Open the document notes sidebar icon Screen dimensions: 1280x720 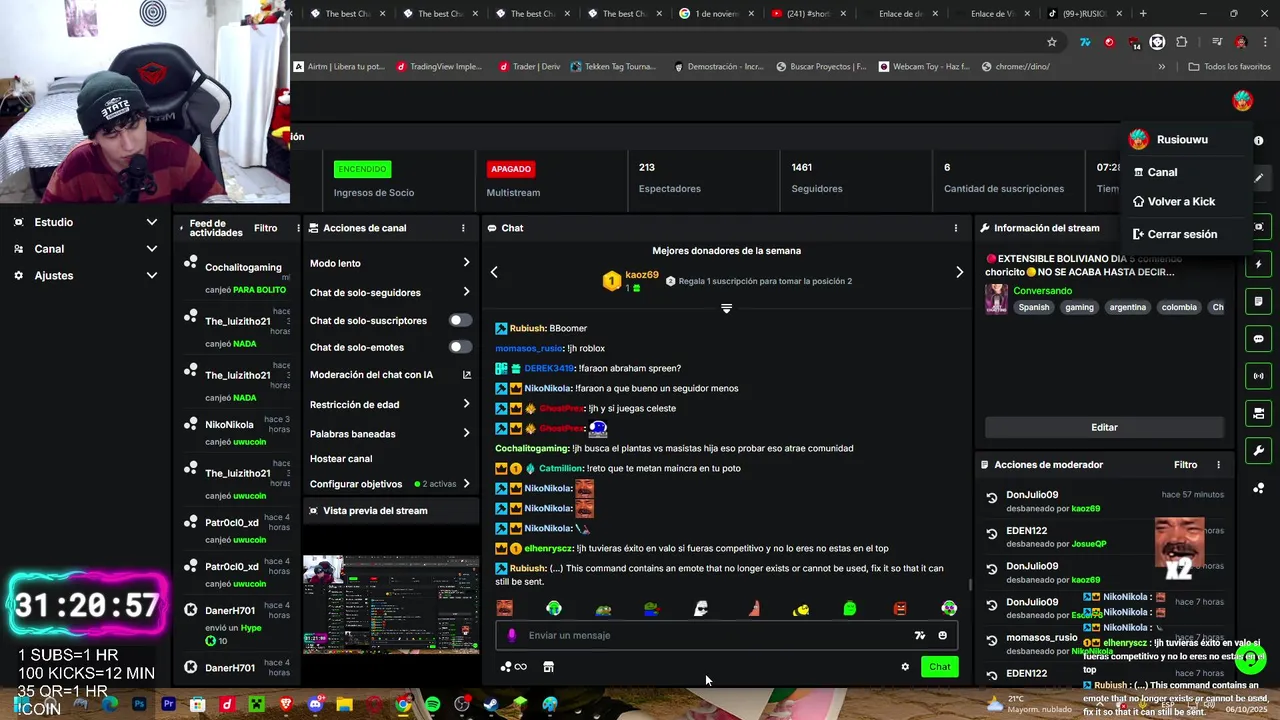pyautogui.click(x=1259, y=302)
